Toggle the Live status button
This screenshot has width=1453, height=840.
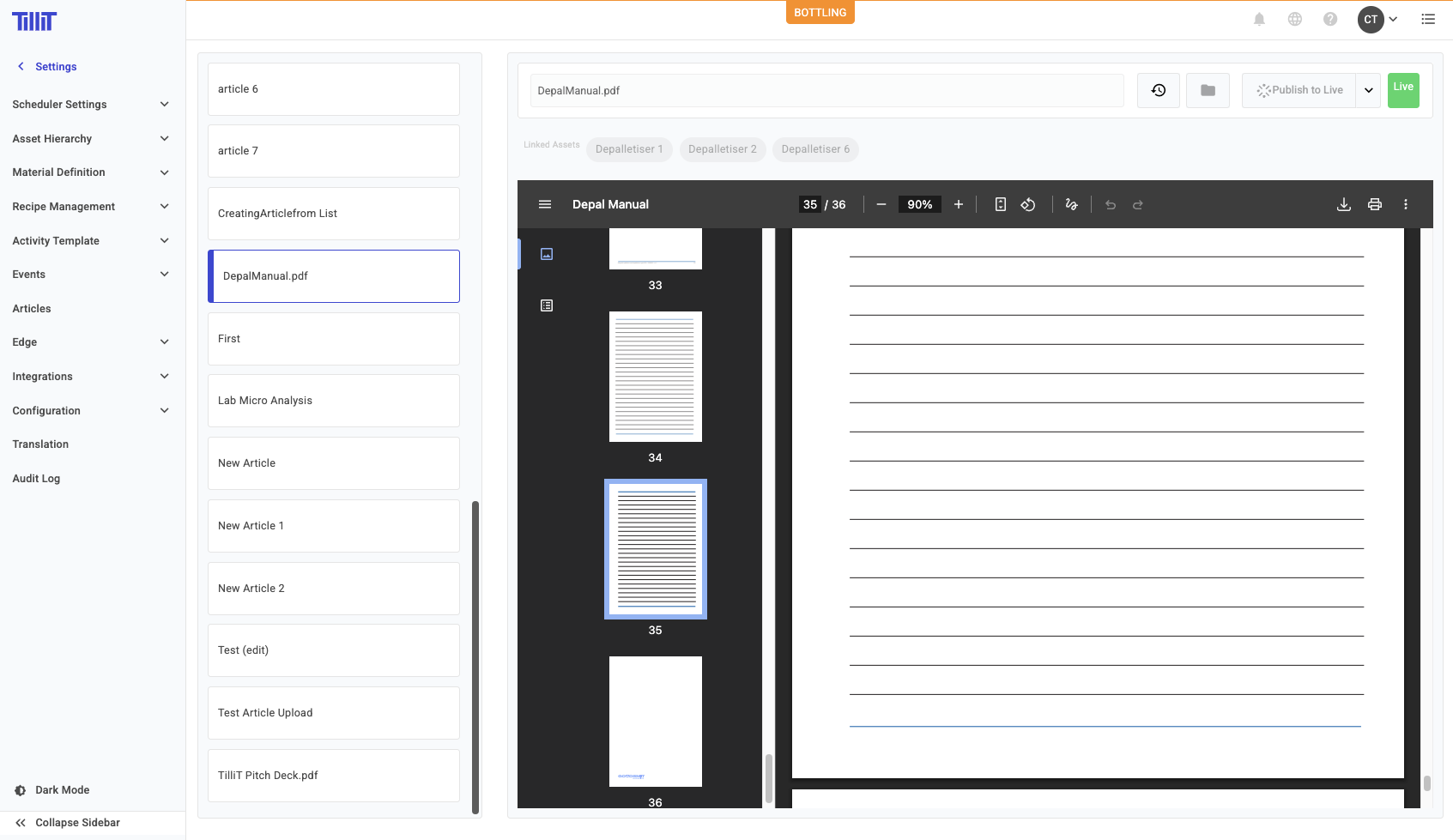[x=1402, y=89]
